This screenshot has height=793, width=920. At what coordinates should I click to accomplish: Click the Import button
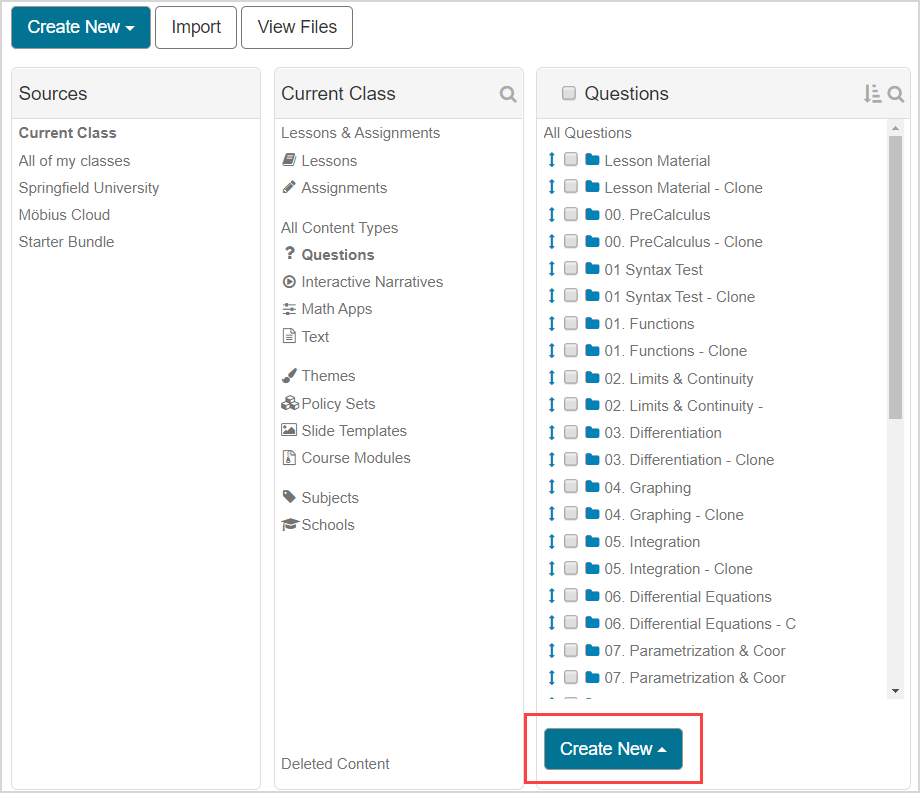coord(196,27)
